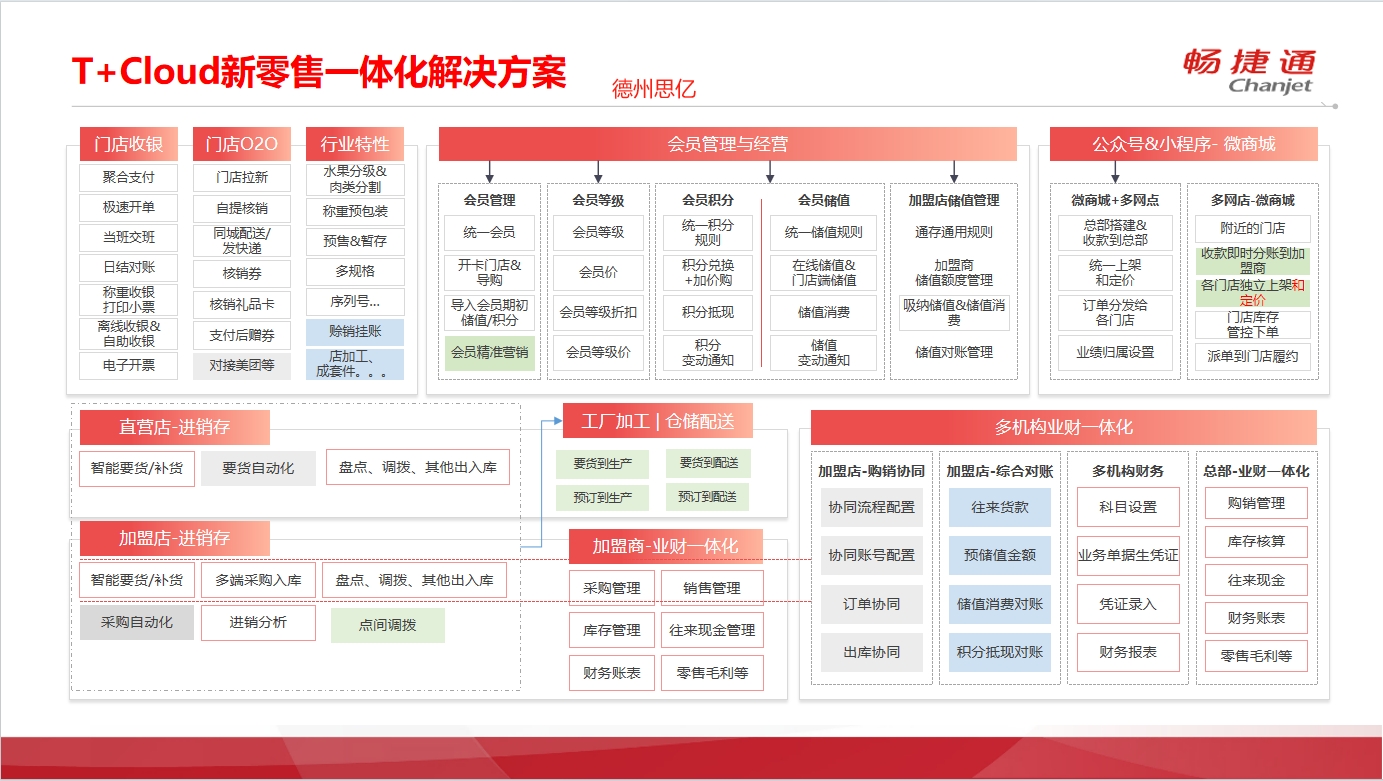Click the 凭证录入 box

(x=1128, y=604)
